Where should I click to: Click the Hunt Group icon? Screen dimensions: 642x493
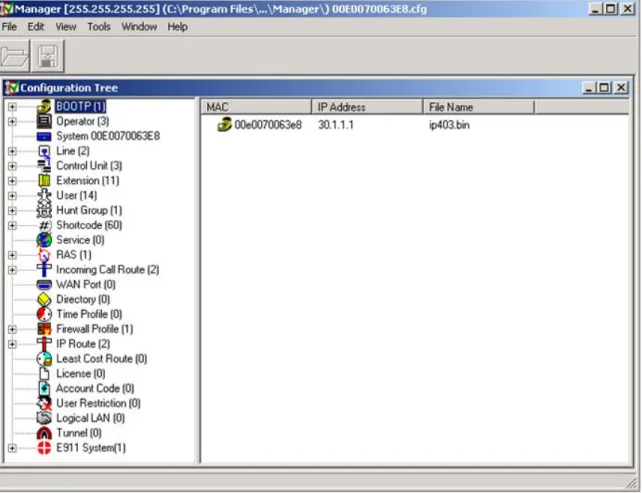pyautogui.click(x=44, y=210)
